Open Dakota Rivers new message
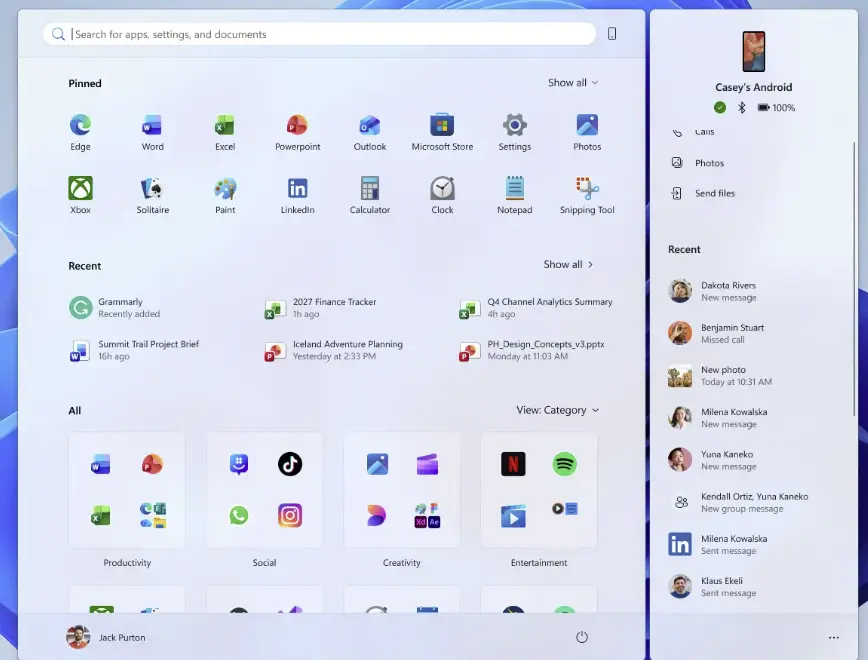 click(x=712, y=291)
